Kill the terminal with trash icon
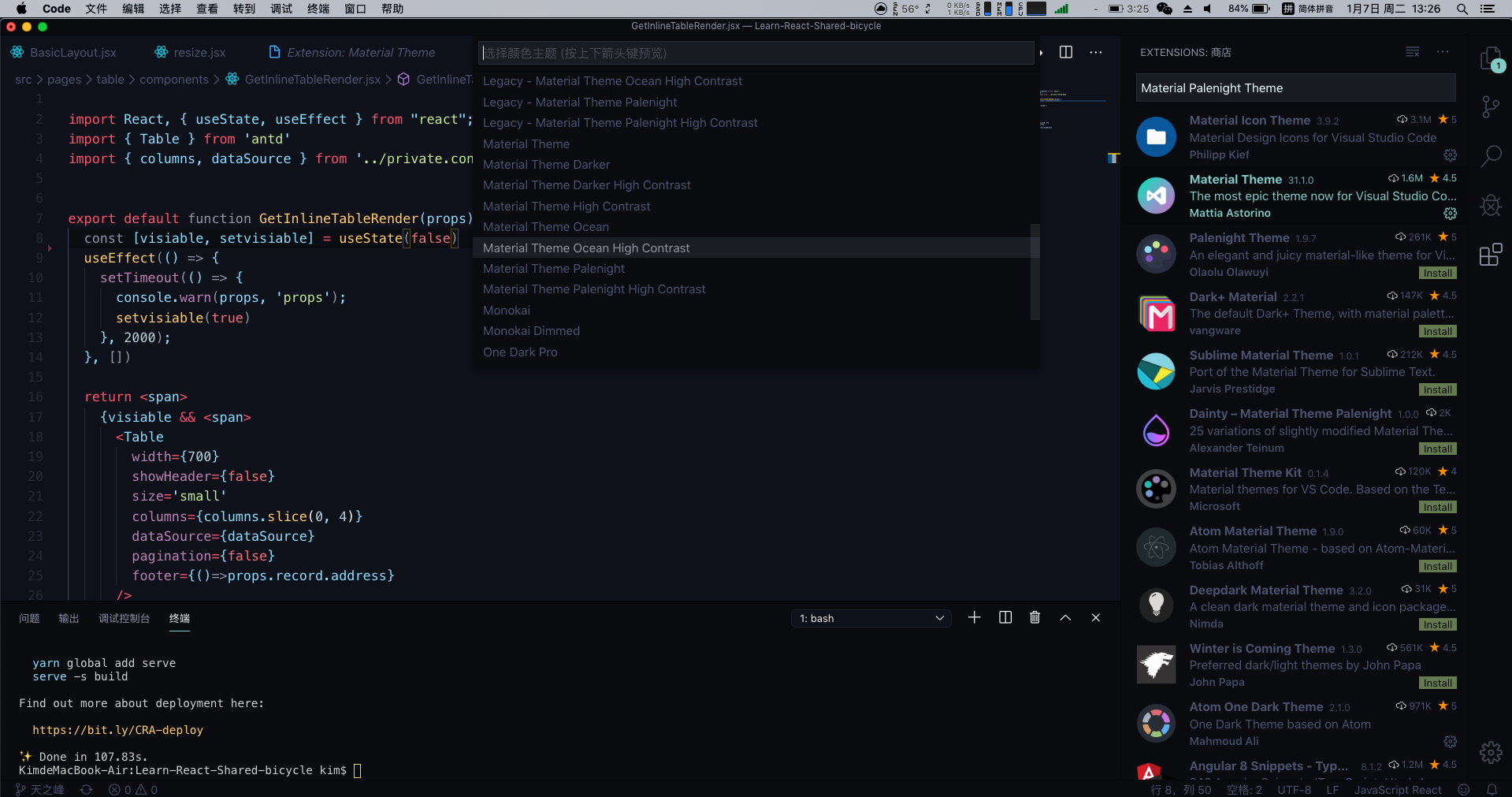Viewport: 1512px width, 797px height. [1035, 618]
